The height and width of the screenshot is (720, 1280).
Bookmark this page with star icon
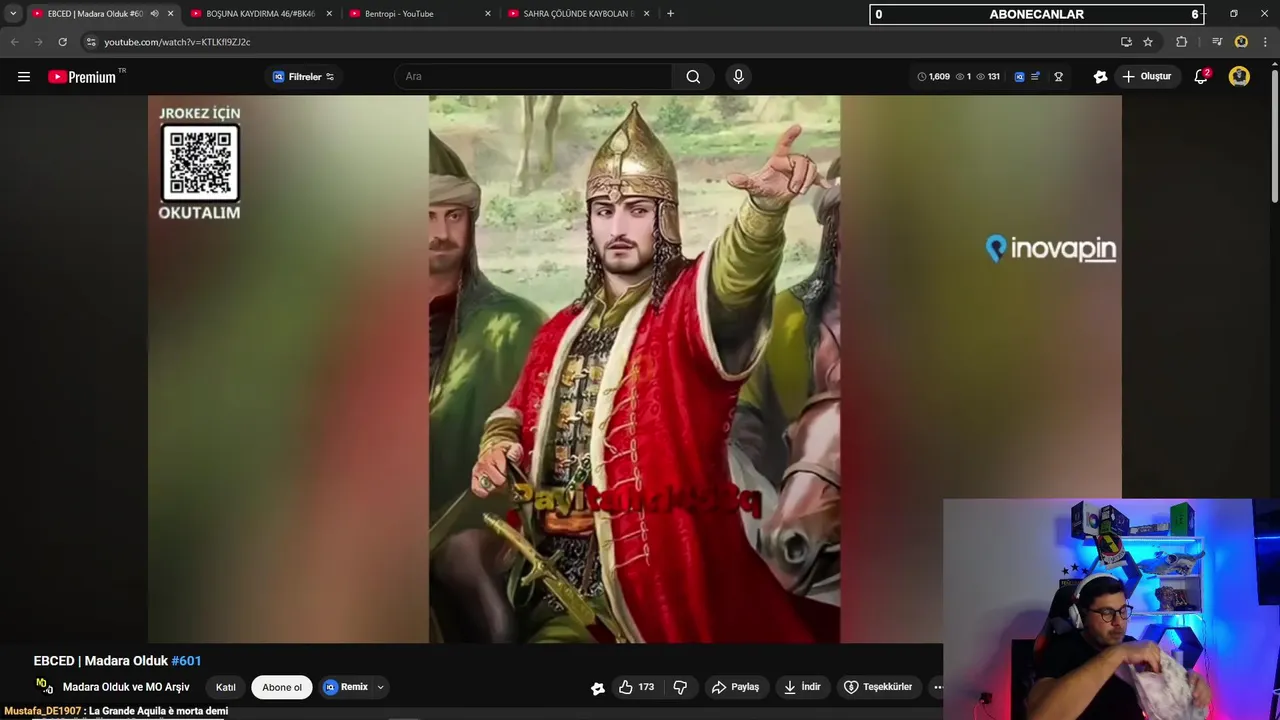pyautogui.click(x=1148, y=42)
